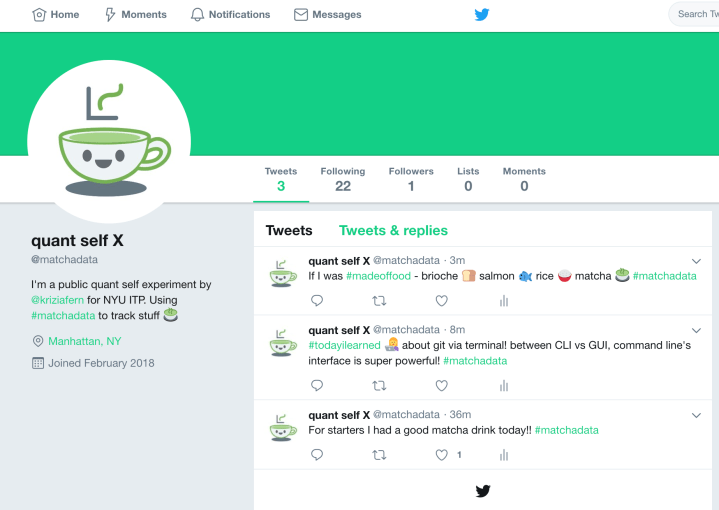Like the tweet about git via terminal
The height and width of the screenshot is (510, 719).
click(x=441, y=386)
